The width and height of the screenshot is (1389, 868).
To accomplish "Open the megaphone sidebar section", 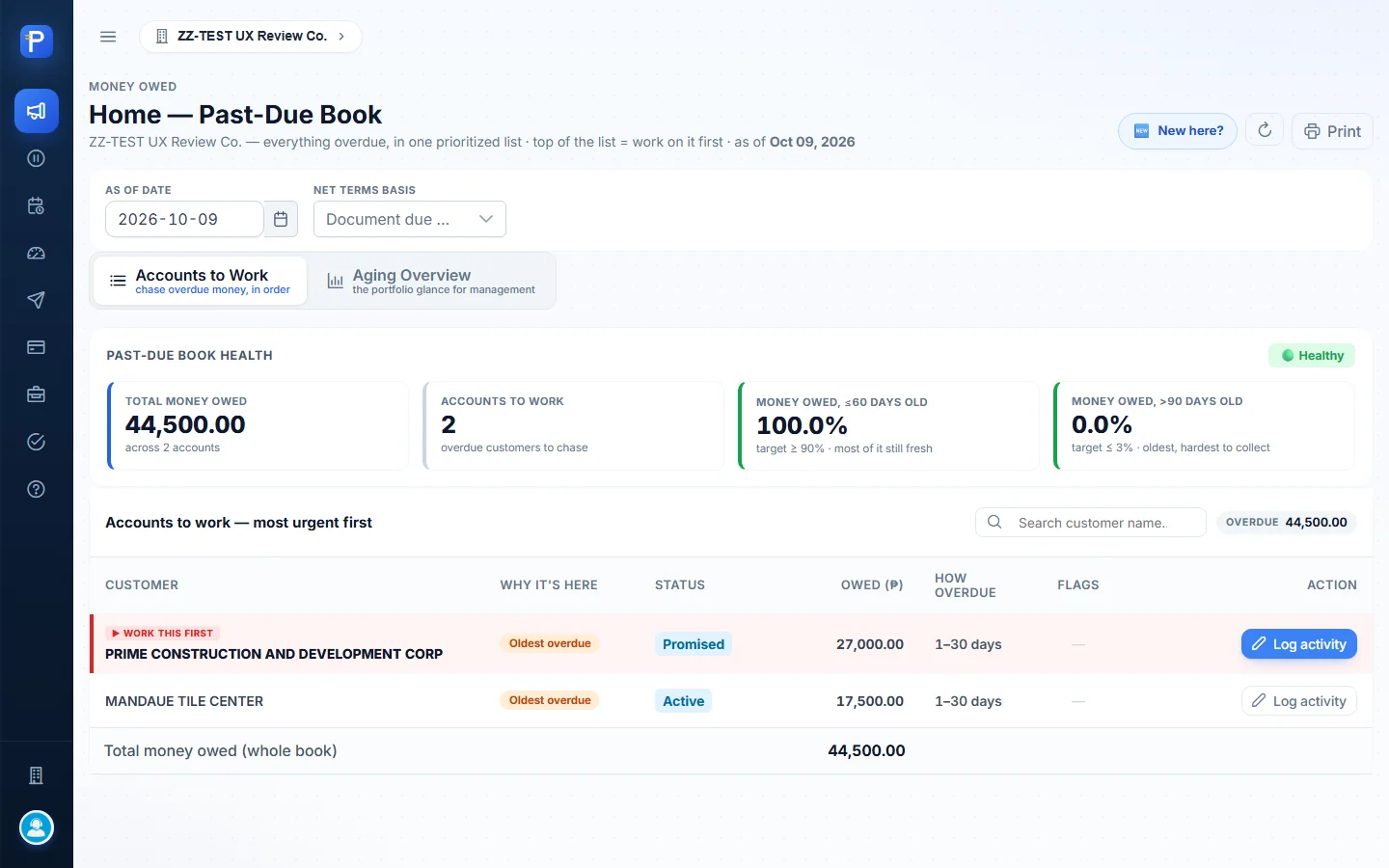I will tap(37, 111).
